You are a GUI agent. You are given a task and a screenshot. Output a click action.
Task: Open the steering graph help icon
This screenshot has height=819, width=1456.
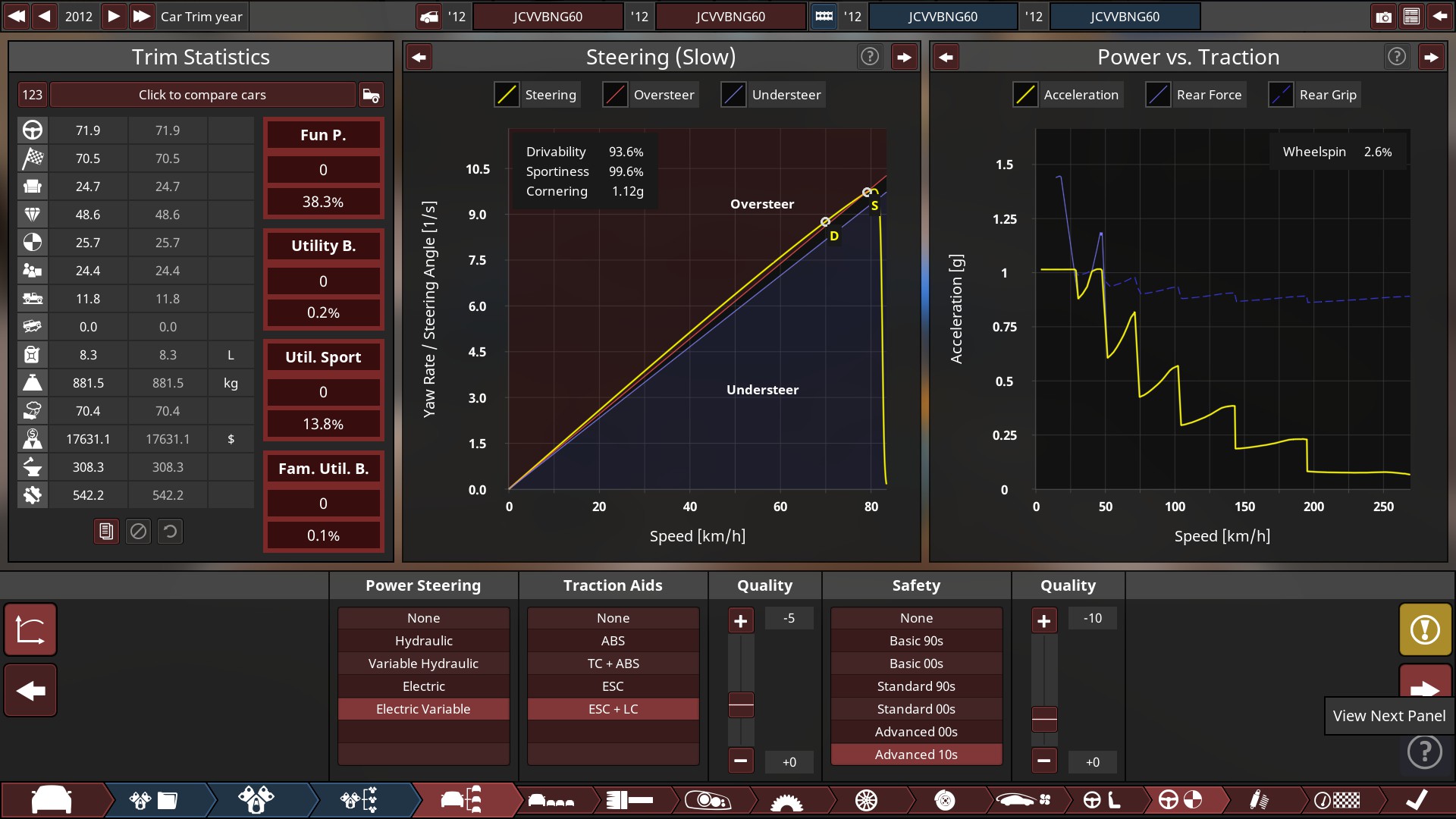coord(870,57)
